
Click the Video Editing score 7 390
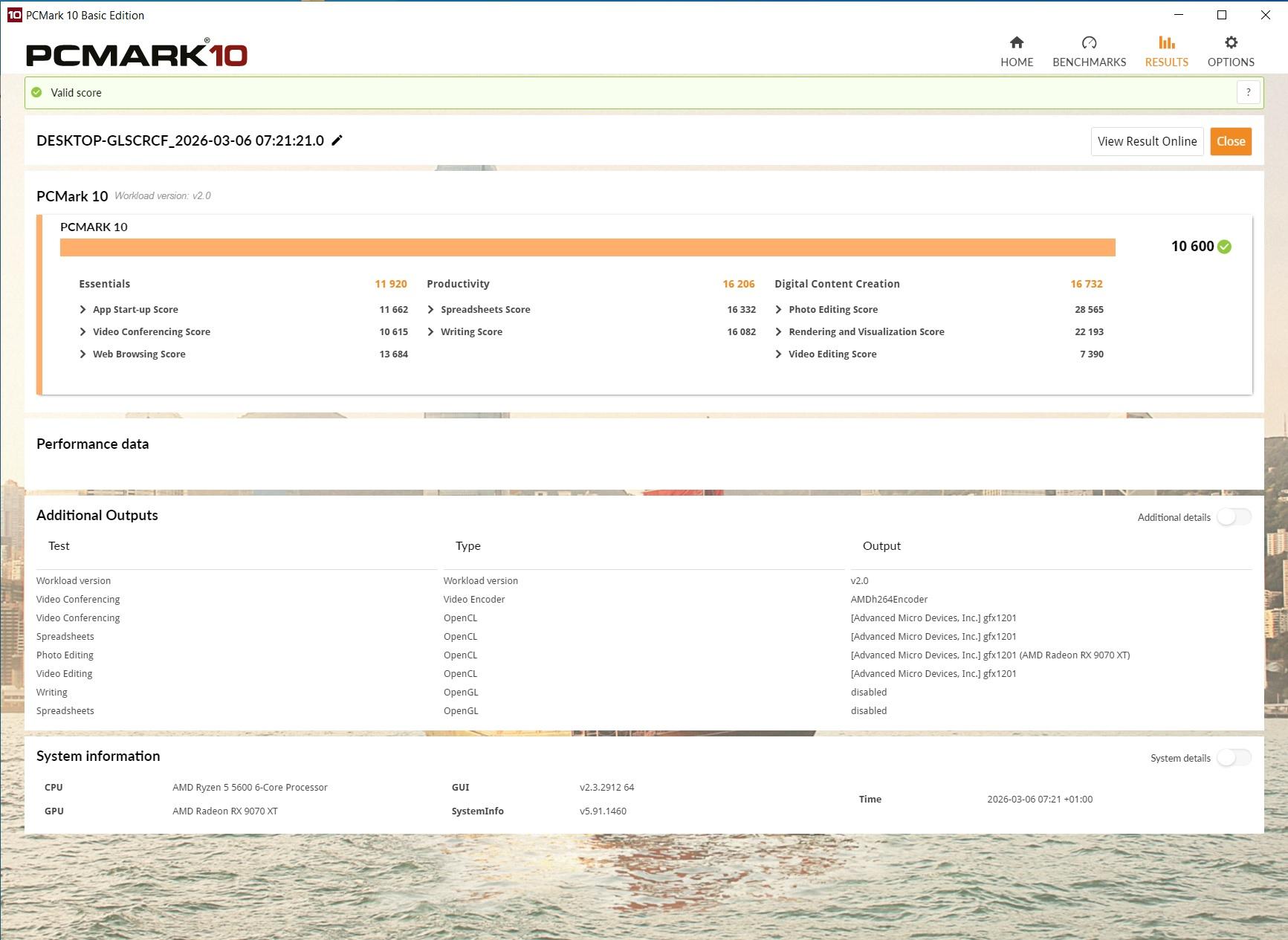(1092, 354)
